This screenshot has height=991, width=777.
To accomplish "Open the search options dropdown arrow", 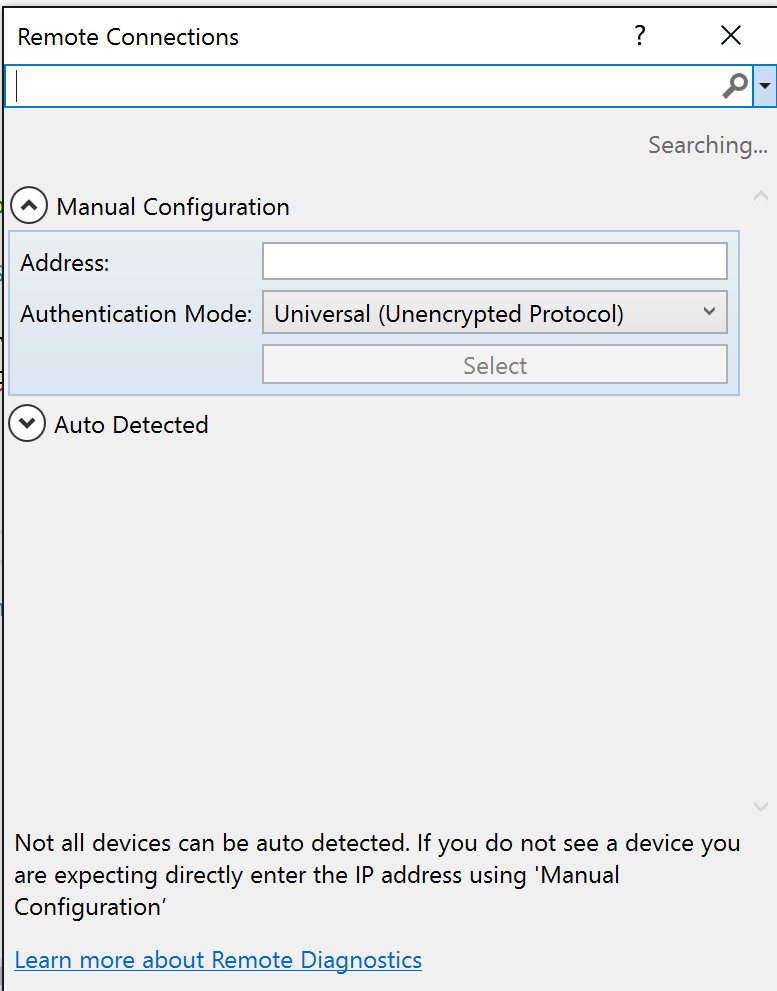I will point(764,86).
